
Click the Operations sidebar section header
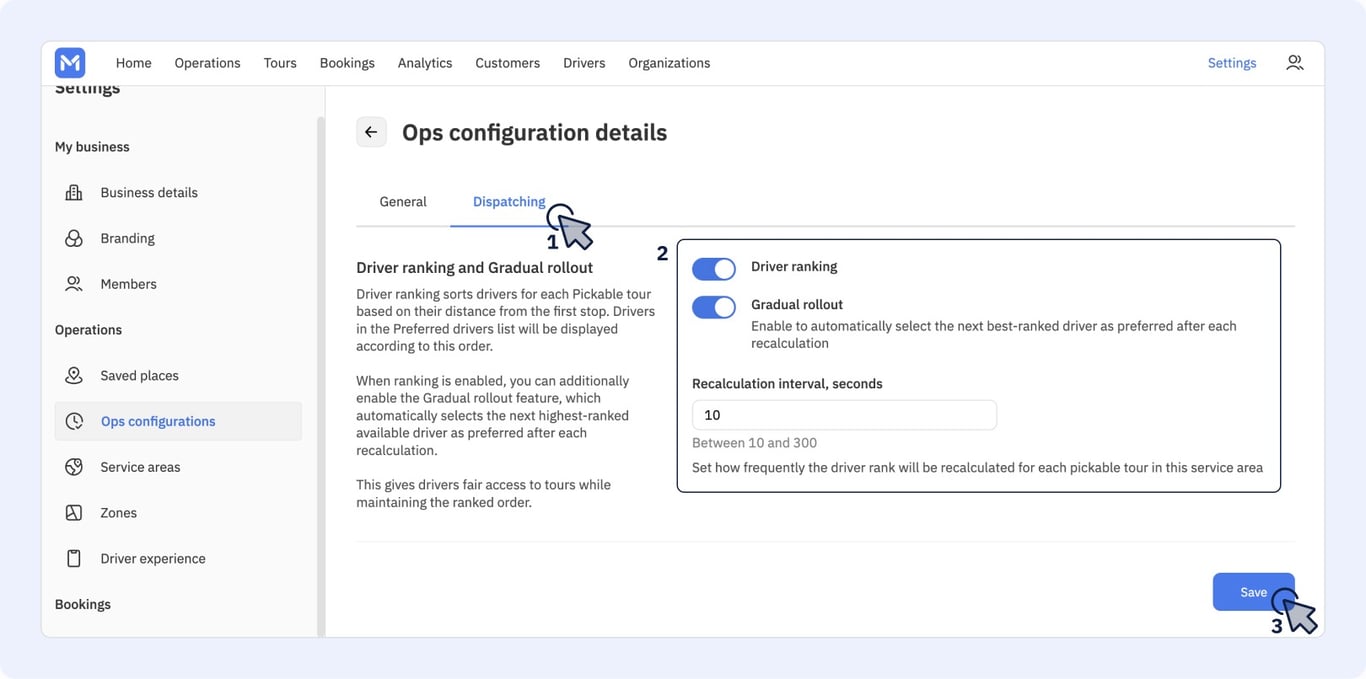pyautogui.click(x=88, y=330)
